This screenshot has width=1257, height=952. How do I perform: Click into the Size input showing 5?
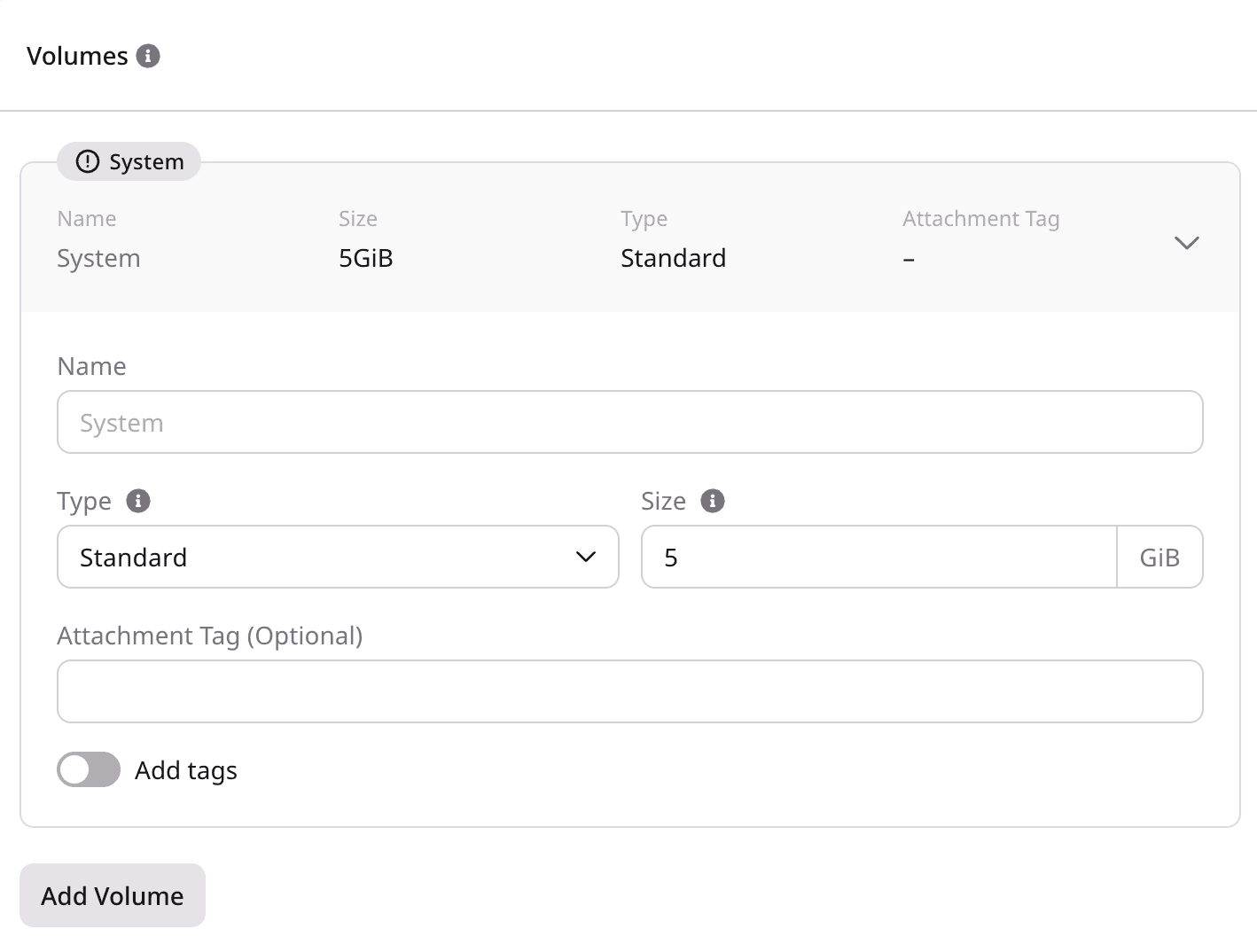(878, 557)
